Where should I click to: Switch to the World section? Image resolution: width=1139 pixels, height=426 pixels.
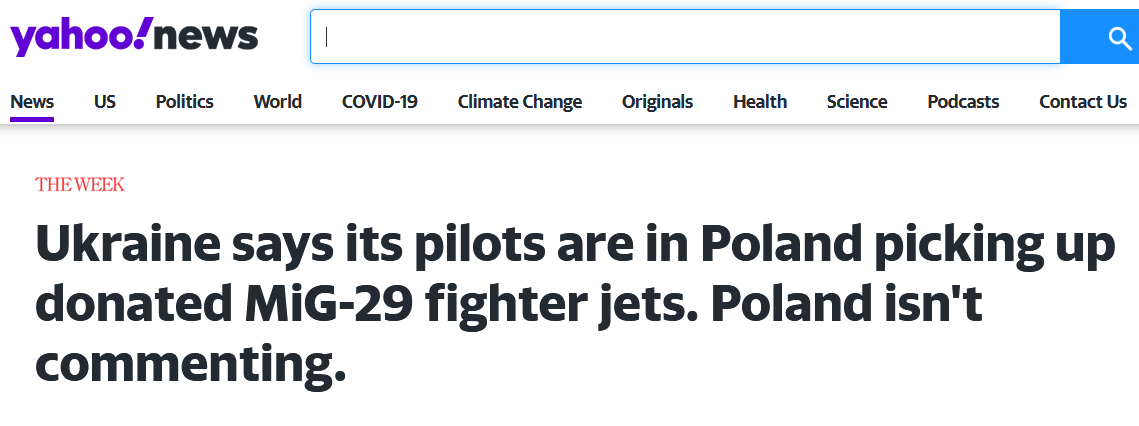277,102
